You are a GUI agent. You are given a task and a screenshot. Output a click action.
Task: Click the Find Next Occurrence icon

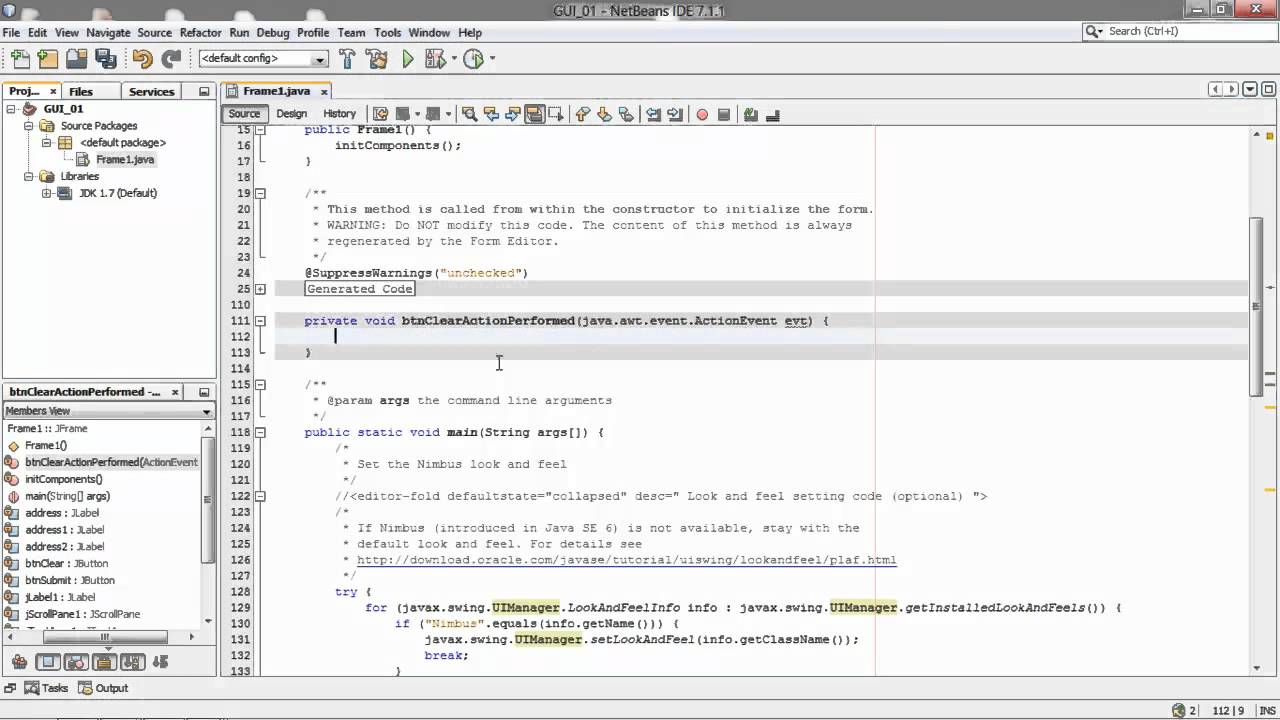(513, 114)
